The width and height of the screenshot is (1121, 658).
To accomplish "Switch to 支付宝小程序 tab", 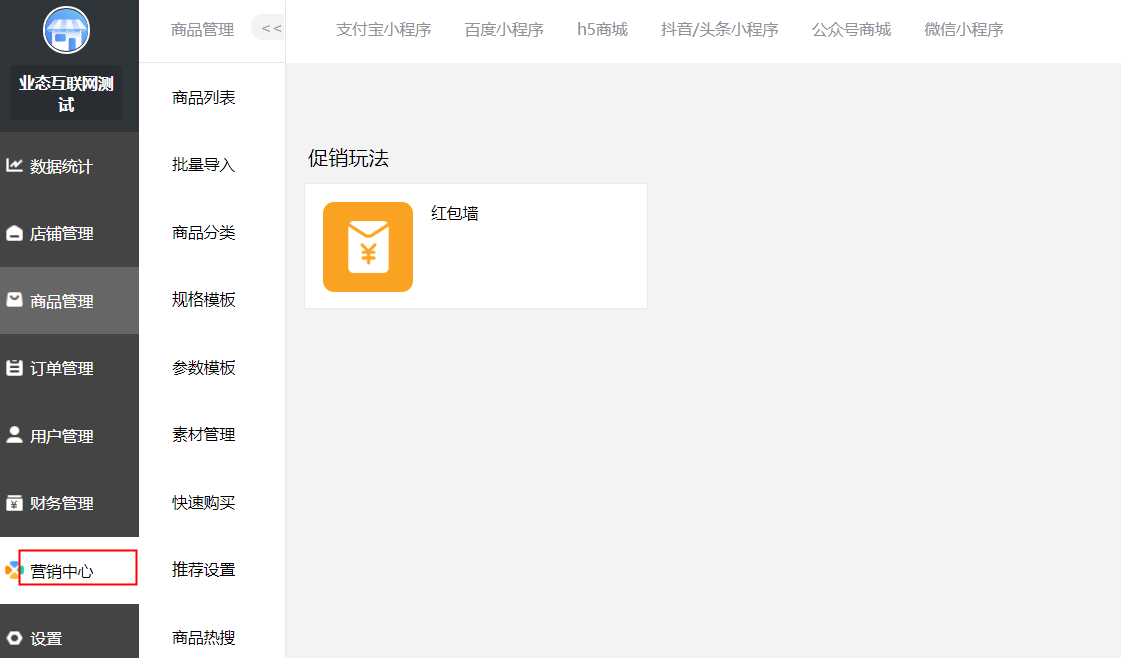I will 384,29.
